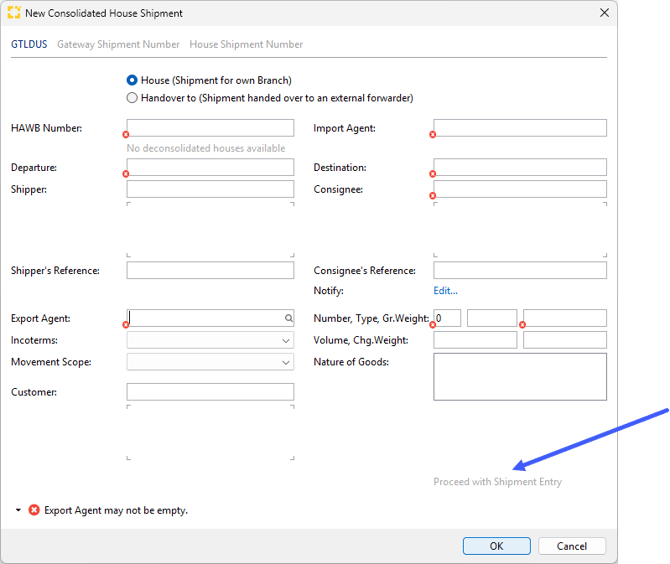Screen dimensions: 670x564
Task: Click the Consignee field error marker
Action: [x=432, y=196]
